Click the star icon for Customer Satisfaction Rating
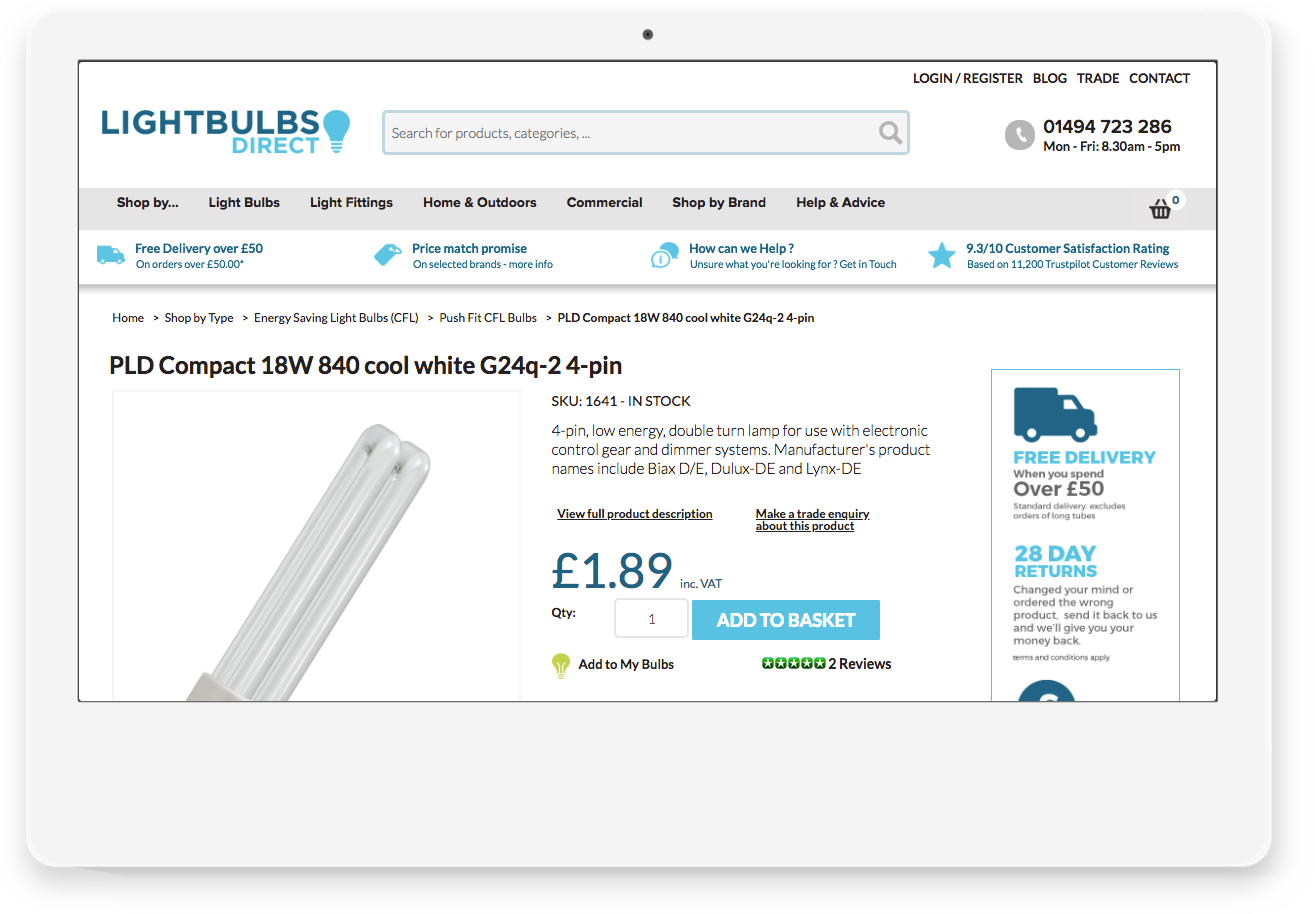Screen dimensions: 1315x914 pos(941,255)
